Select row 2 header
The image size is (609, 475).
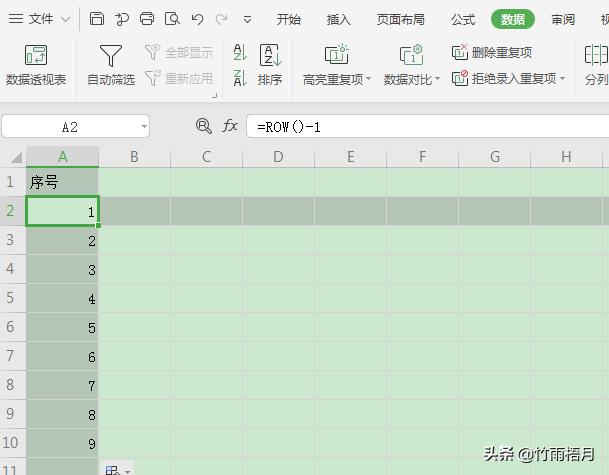click(13, 211)
